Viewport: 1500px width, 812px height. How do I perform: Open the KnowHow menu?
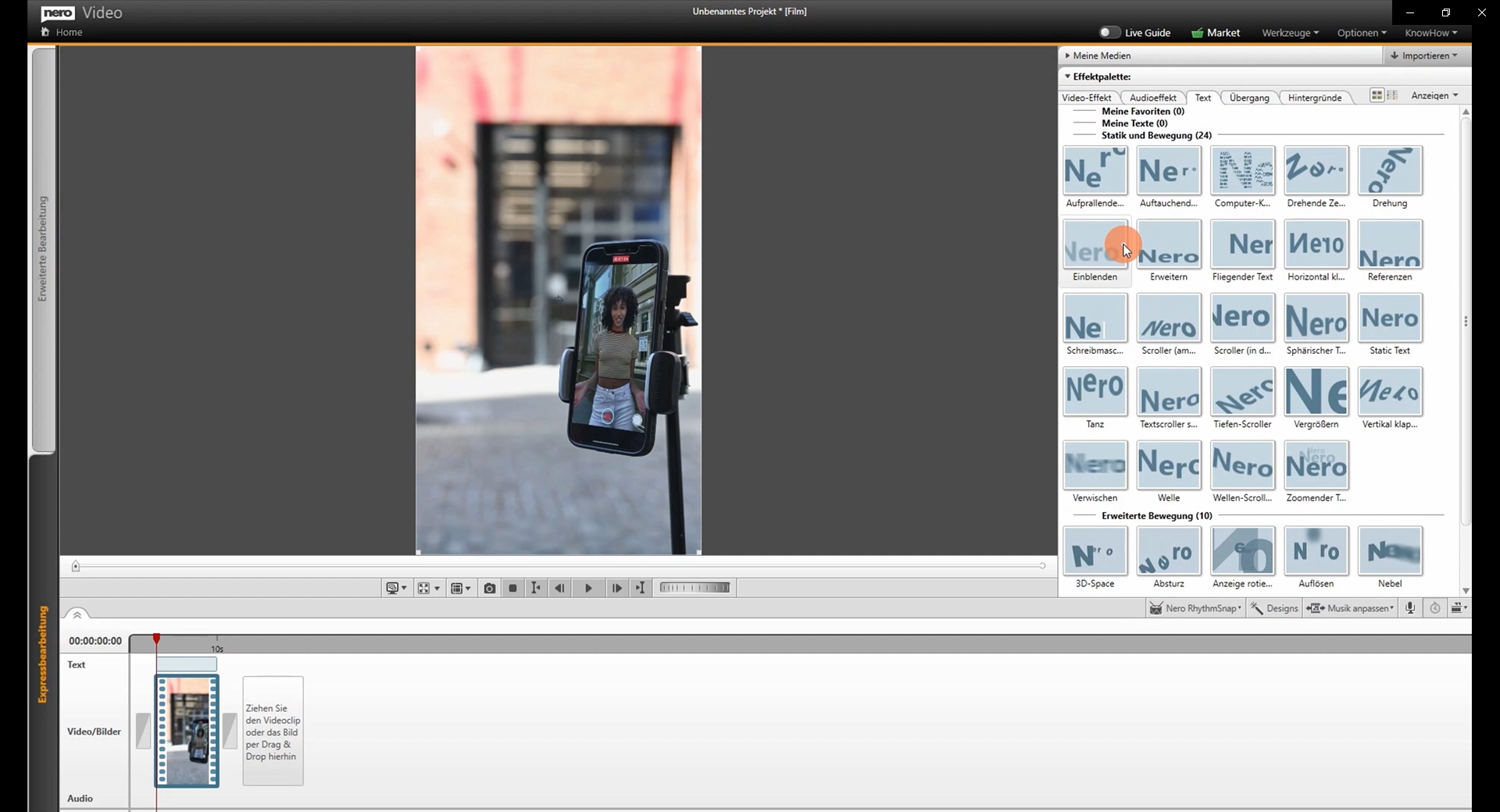(x=1431, y=33)
